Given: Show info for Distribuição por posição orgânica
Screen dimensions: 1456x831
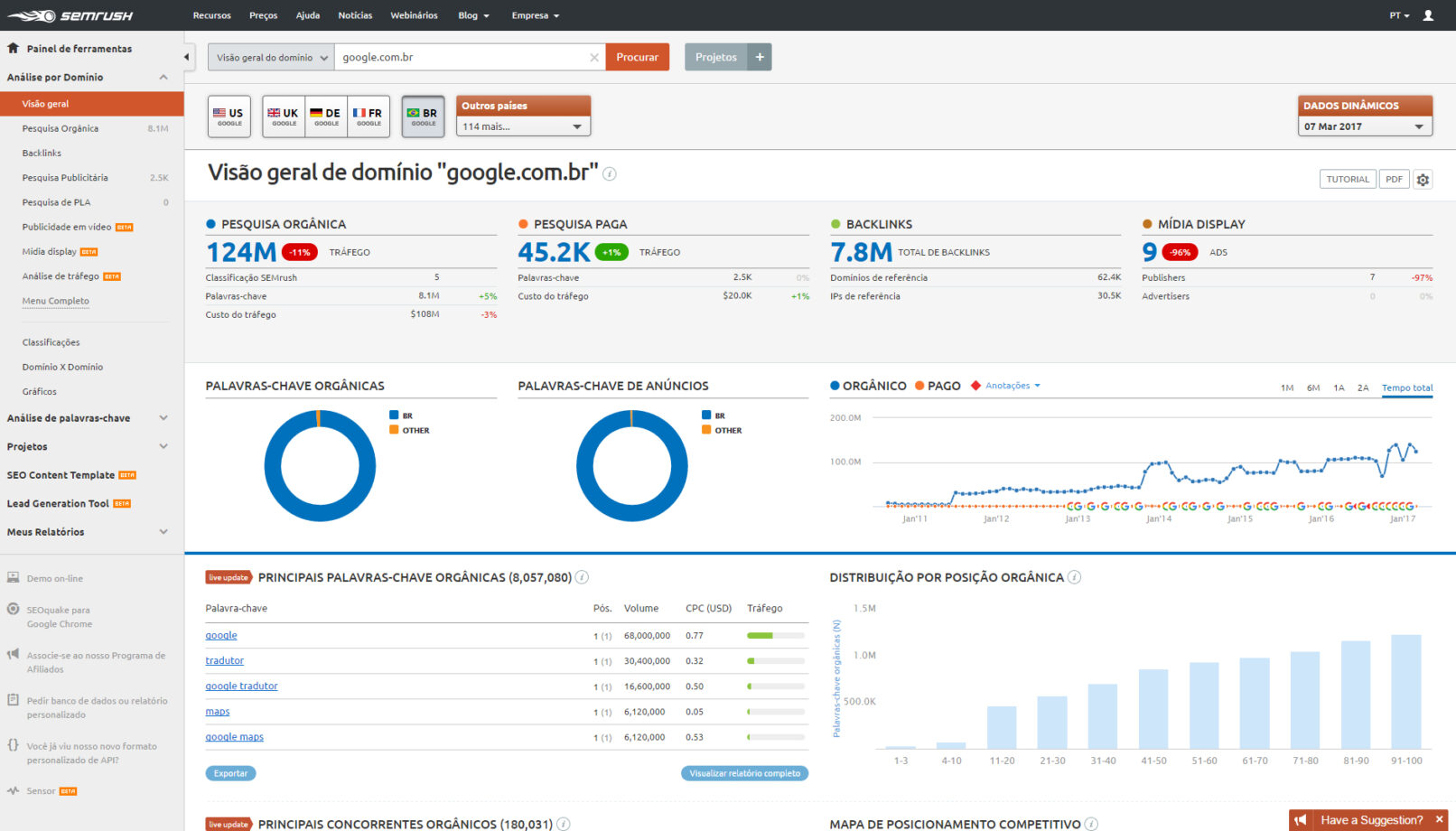Looking at the screenshot, I should pyautogui.click(x=1074, y=577).
